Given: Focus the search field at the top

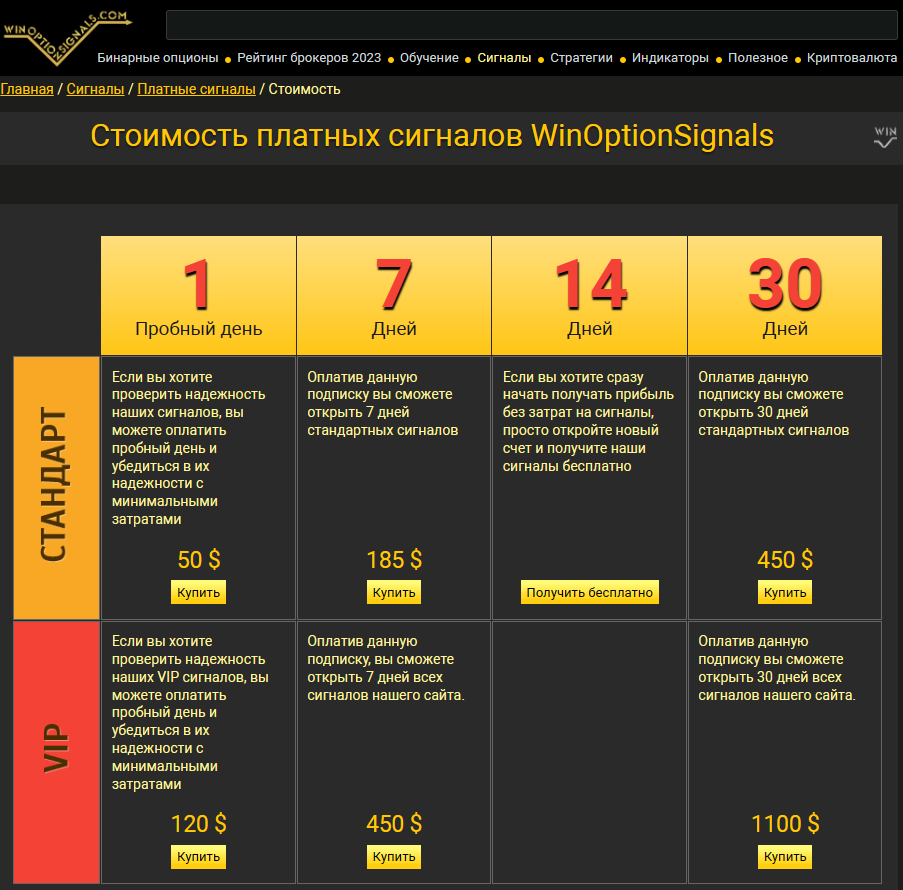Looking at the screenshot, I should 532,25.
